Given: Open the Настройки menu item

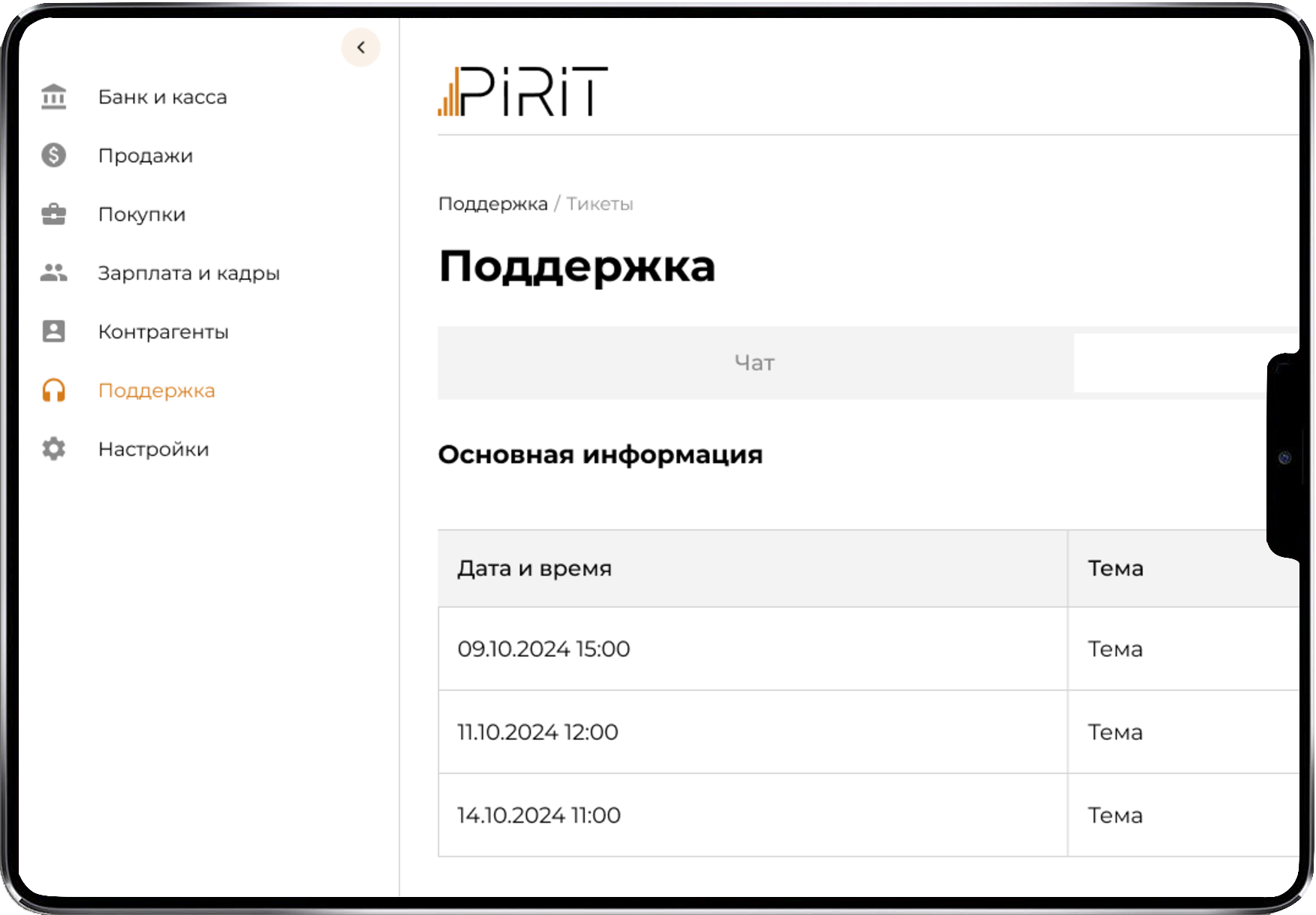Looking at the screenshot, I should (153, 449).
